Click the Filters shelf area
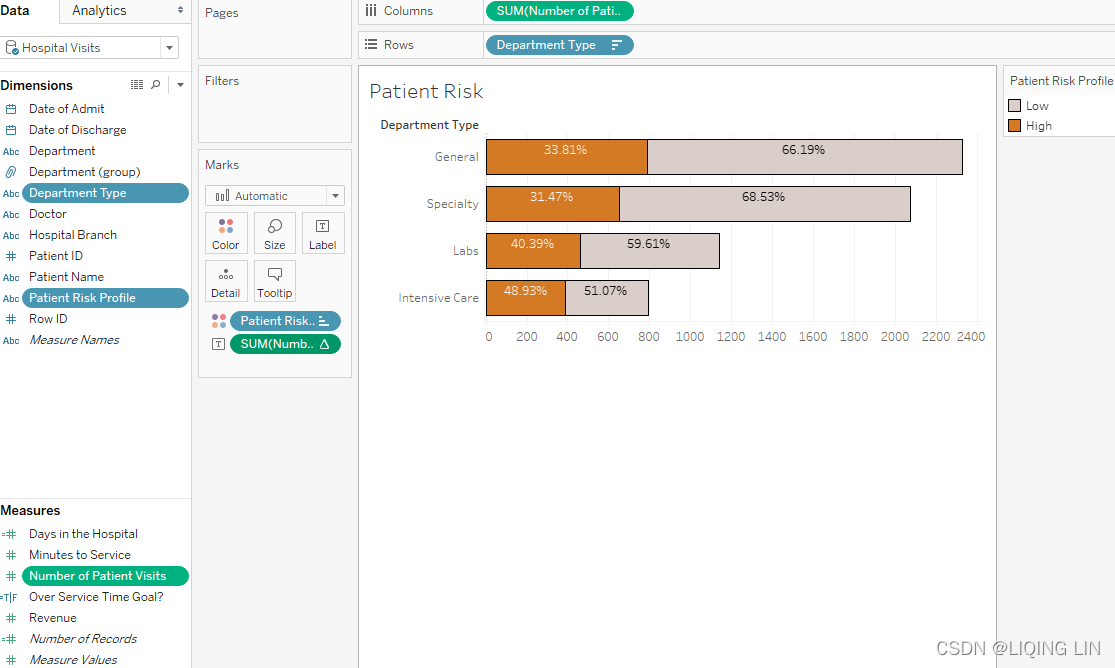 point(274,105)
